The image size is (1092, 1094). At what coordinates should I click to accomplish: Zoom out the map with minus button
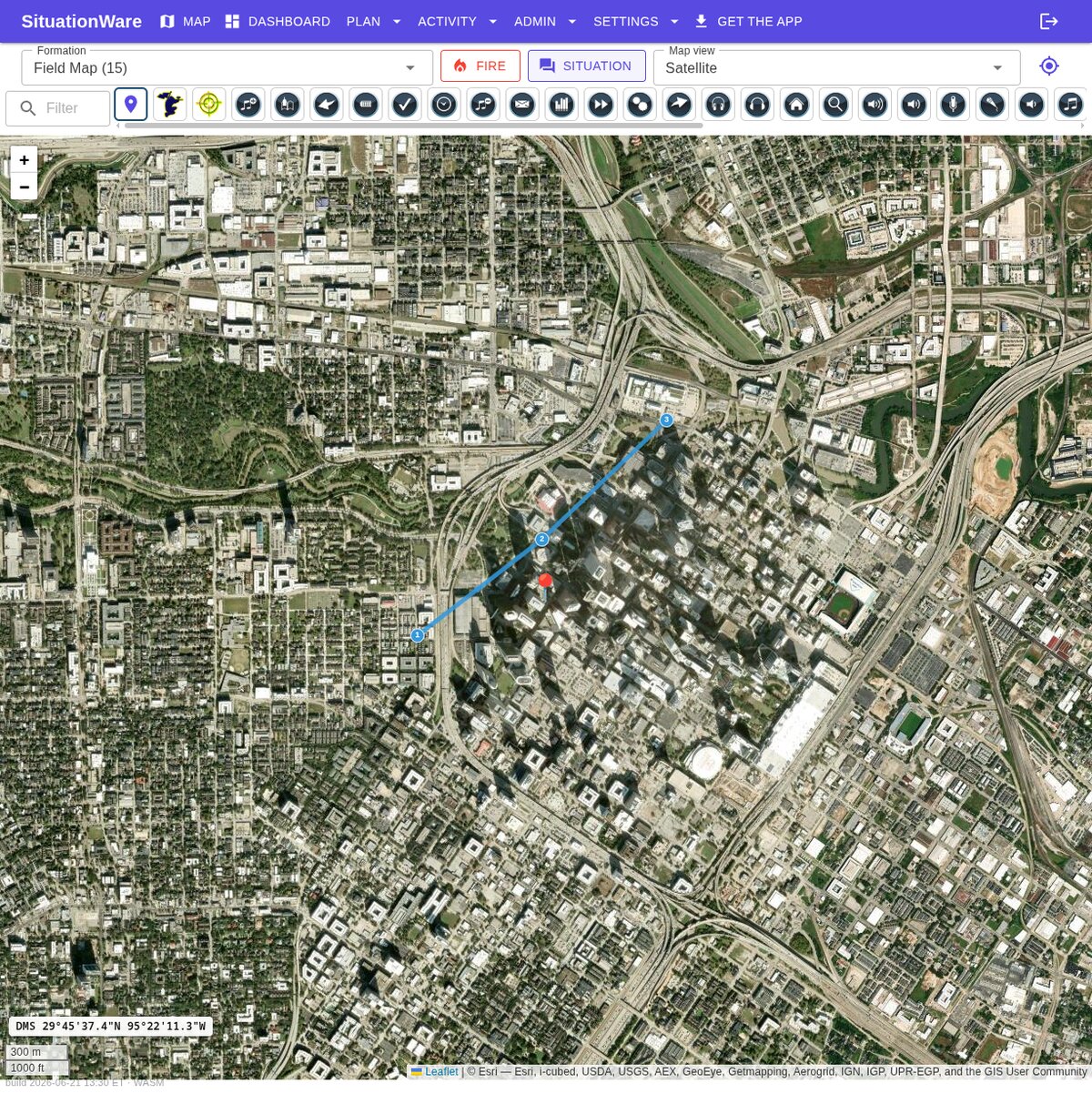25,187
